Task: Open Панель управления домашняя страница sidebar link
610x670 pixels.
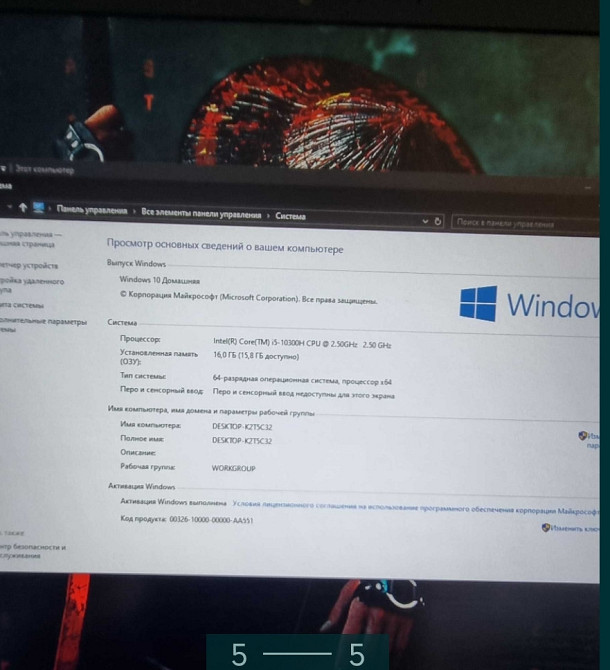Action: tap(30, 239)
